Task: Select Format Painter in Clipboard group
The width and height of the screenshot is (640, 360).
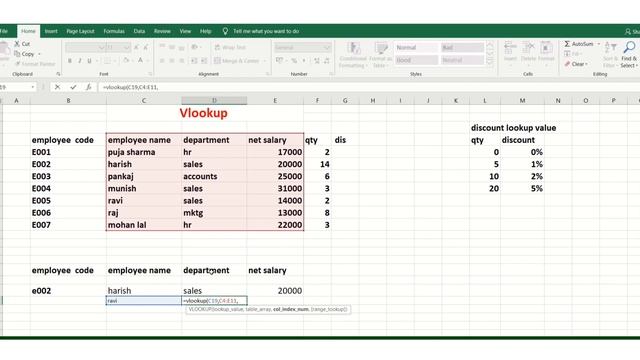Action: 35,64
